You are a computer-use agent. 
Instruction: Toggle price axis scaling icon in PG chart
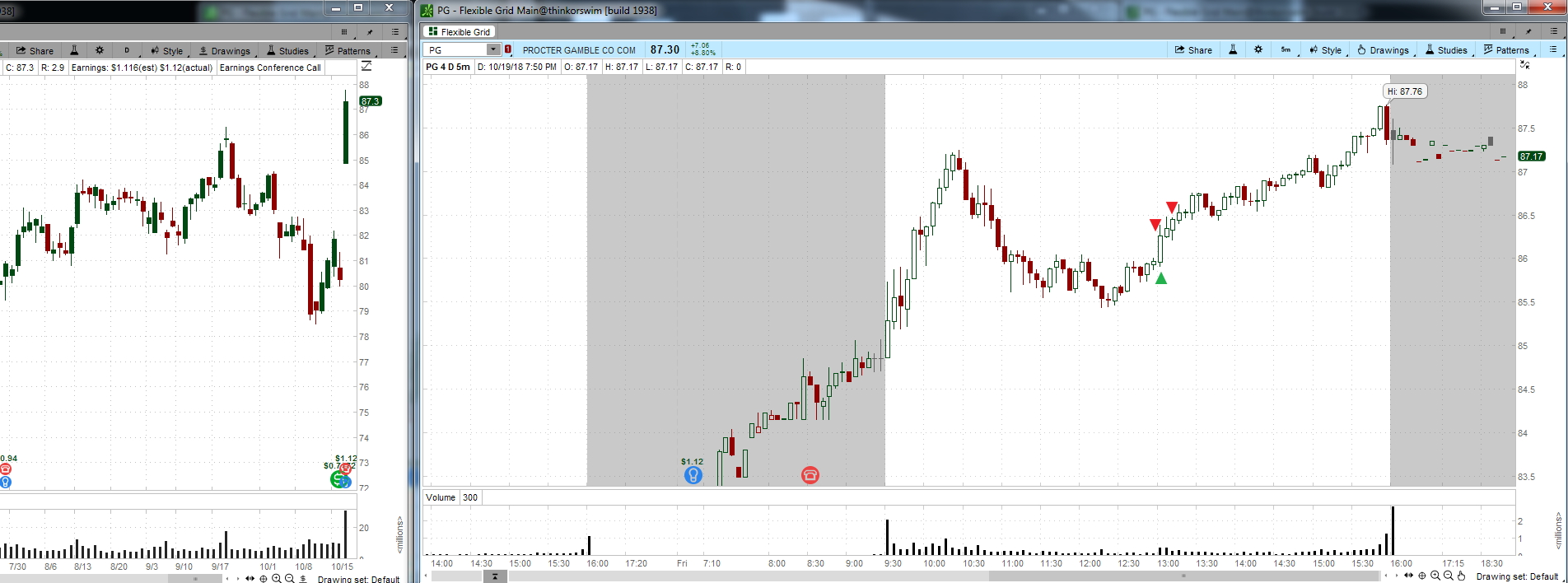click(1524, 65)
